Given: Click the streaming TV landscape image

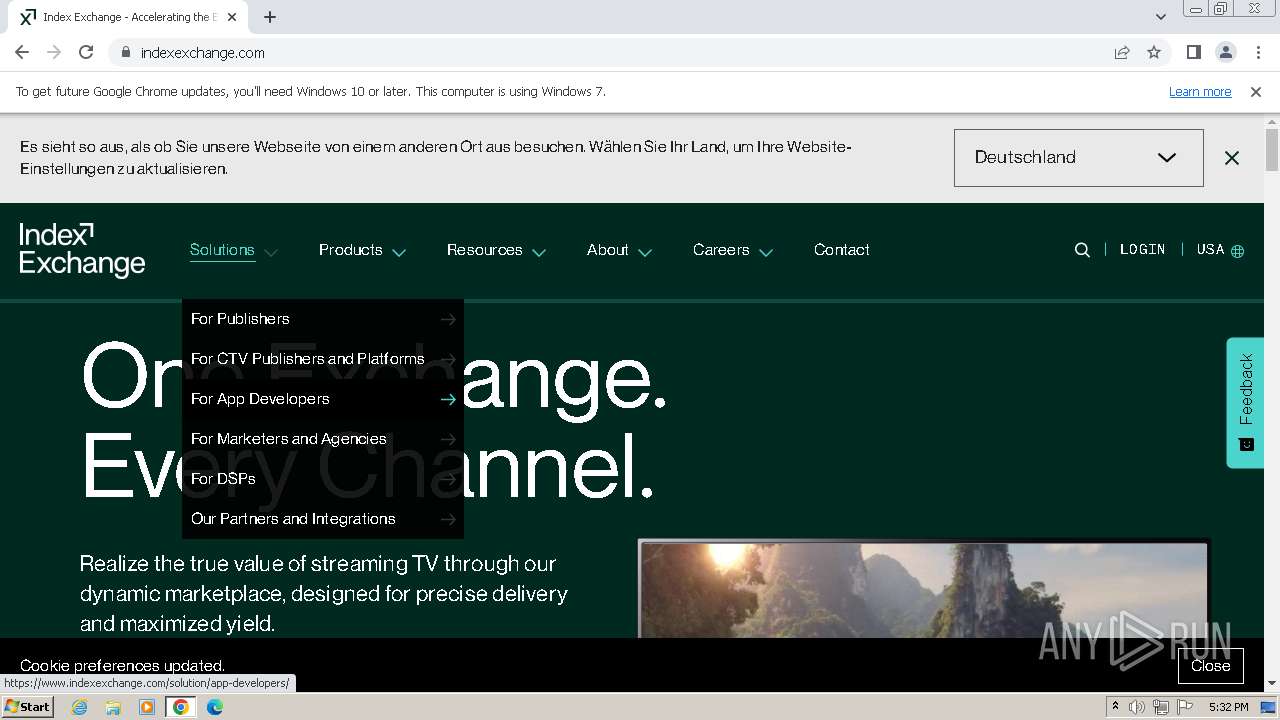Looking at the screenshot, I should tap(923, 589).
